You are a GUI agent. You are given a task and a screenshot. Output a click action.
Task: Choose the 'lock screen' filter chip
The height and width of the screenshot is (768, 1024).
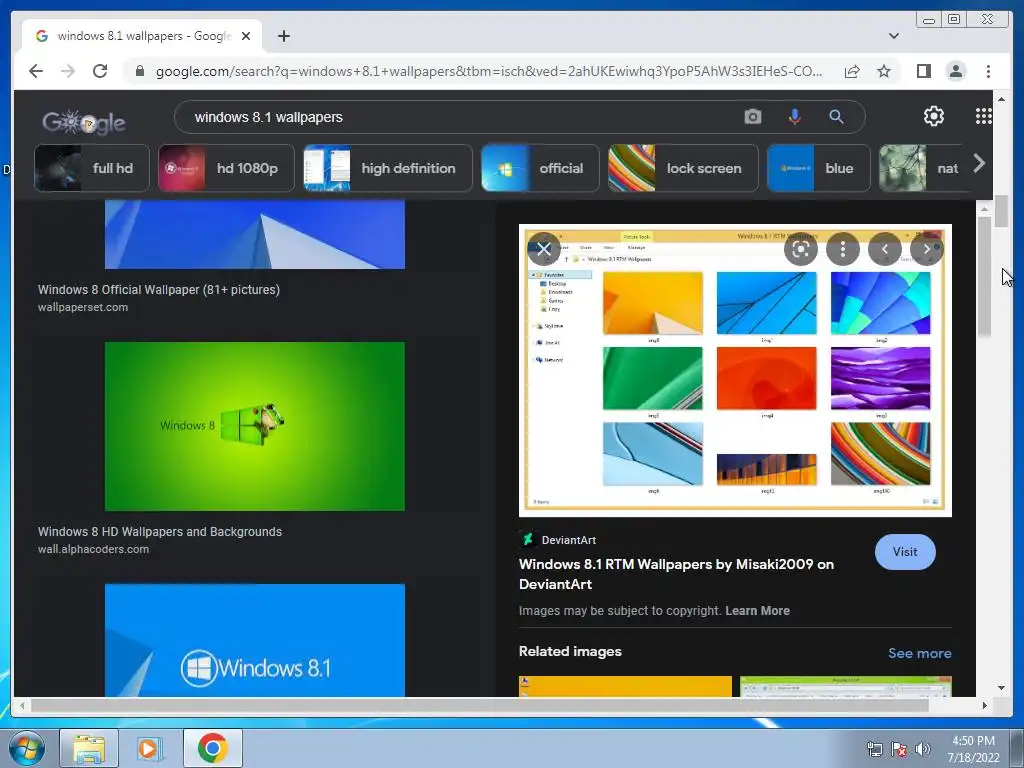pos(683,168)
